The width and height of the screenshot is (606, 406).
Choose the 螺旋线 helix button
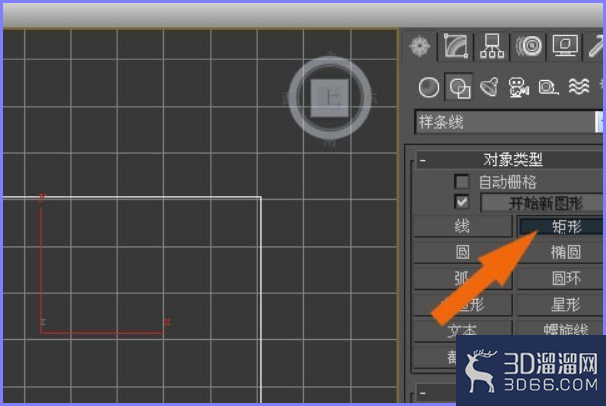(560, 328)
